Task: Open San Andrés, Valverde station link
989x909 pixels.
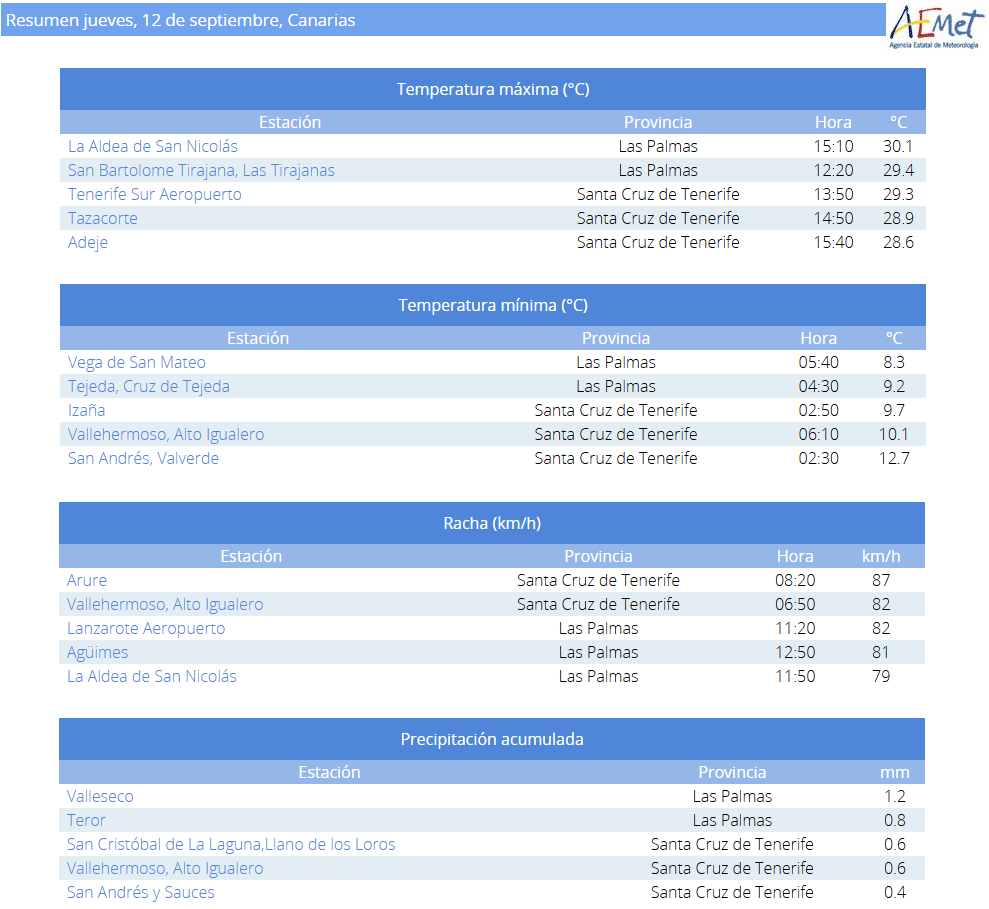Action: (x=143, y=458)
